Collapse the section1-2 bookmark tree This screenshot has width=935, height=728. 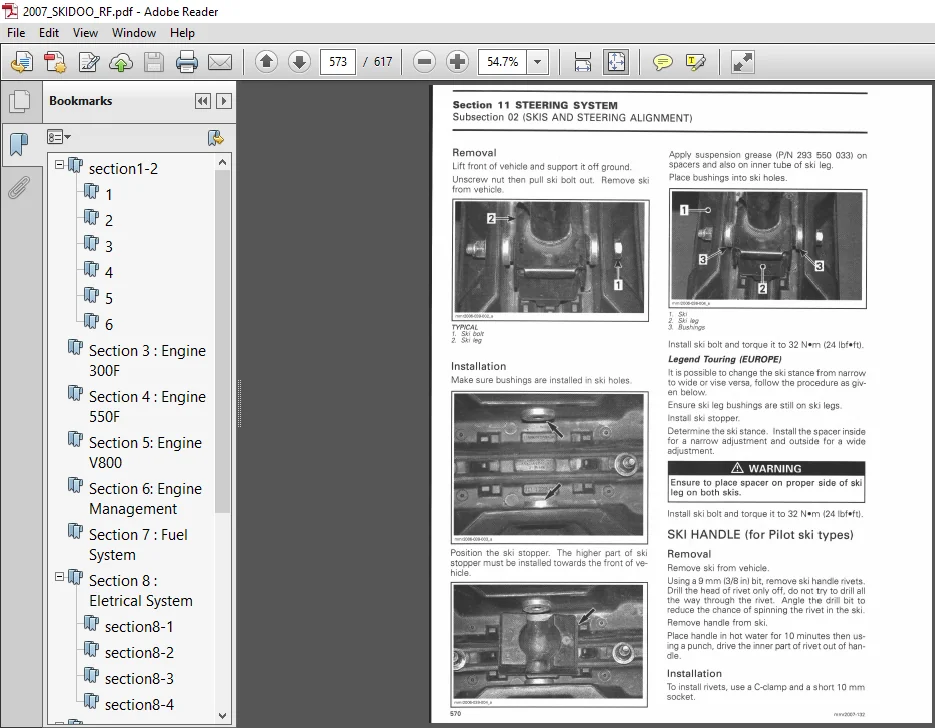click(60, 164)
